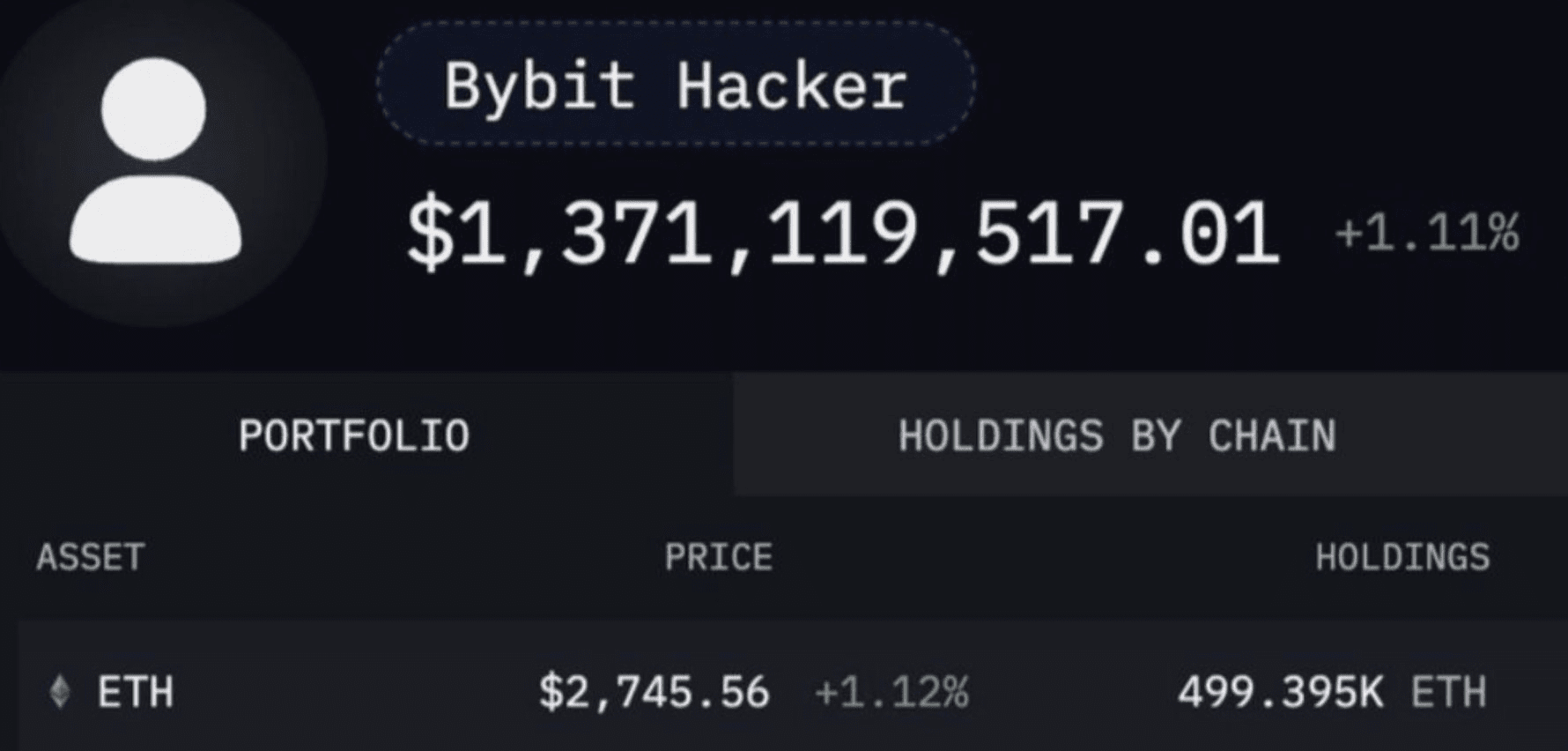Sort by the Price column header
This screenshot has width=1568, height=751.
(x=718, y=557)
